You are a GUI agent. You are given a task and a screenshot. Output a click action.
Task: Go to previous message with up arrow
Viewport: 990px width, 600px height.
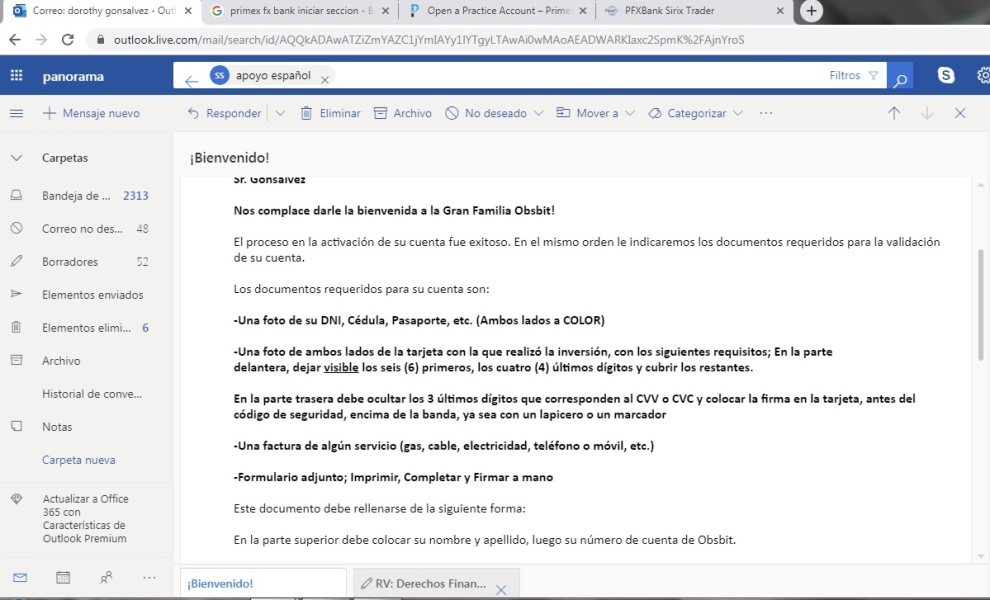pyautogui.click(x=894, y=113)
